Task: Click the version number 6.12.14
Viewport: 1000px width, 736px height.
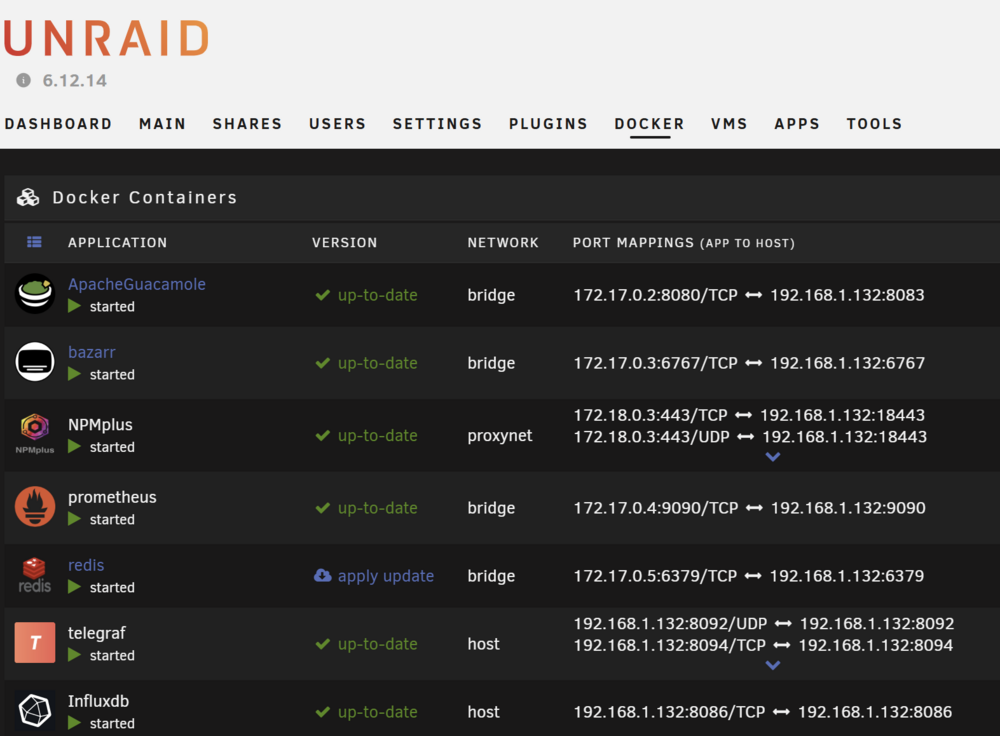Action: pyautogui.click(x=75, y=80)
